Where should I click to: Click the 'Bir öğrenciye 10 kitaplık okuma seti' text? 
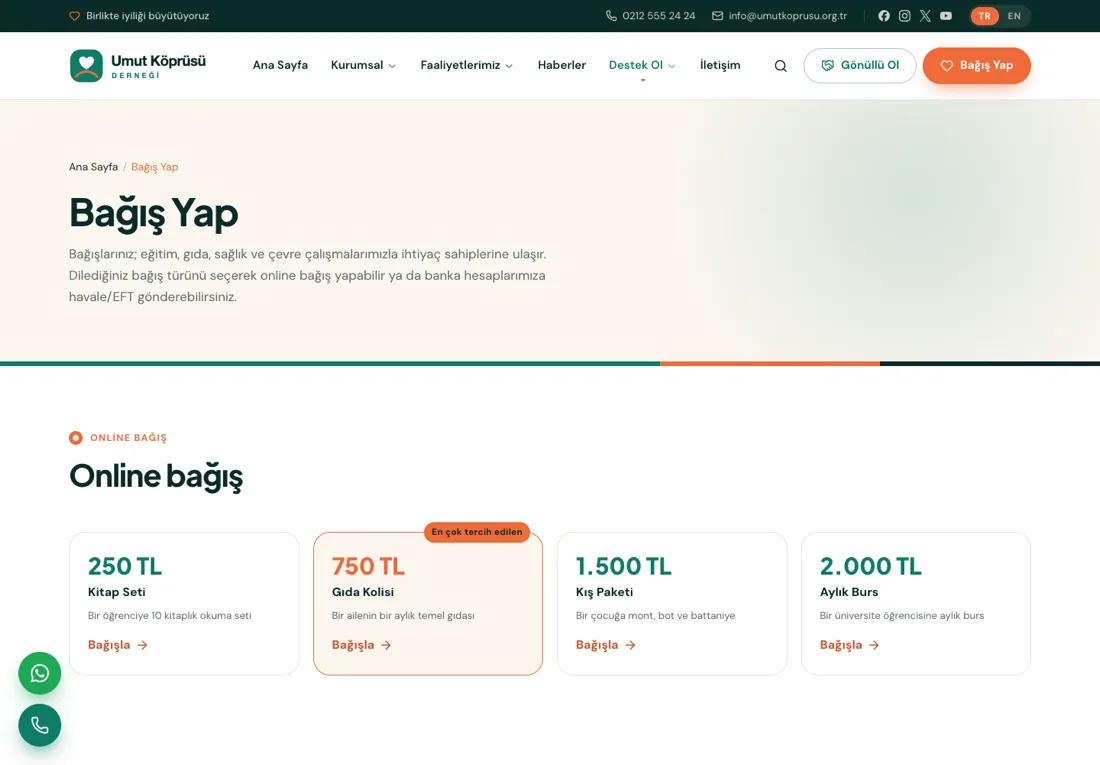[169, 616]
